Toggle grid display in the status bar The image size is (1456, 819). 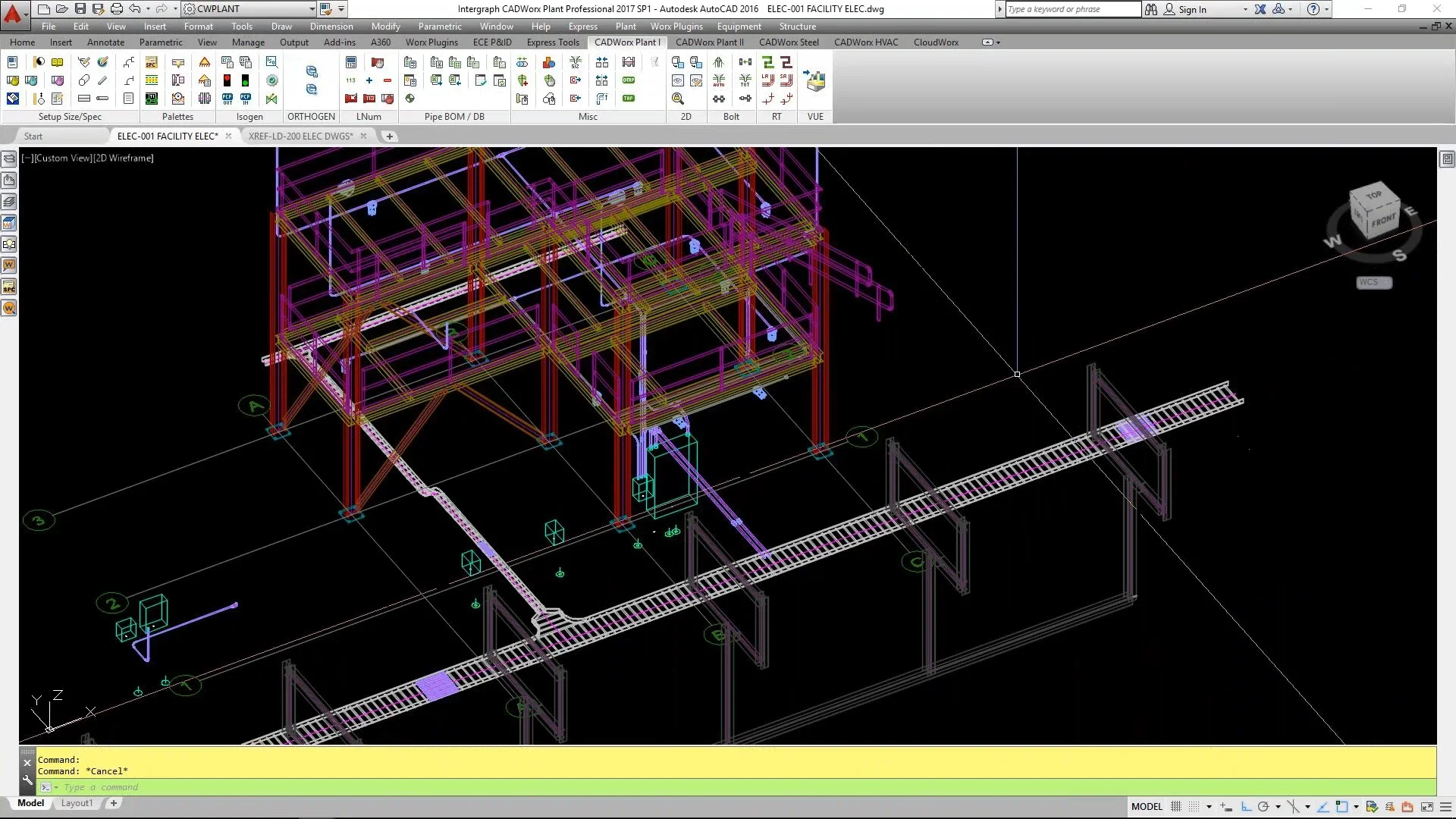point(1176,807)
